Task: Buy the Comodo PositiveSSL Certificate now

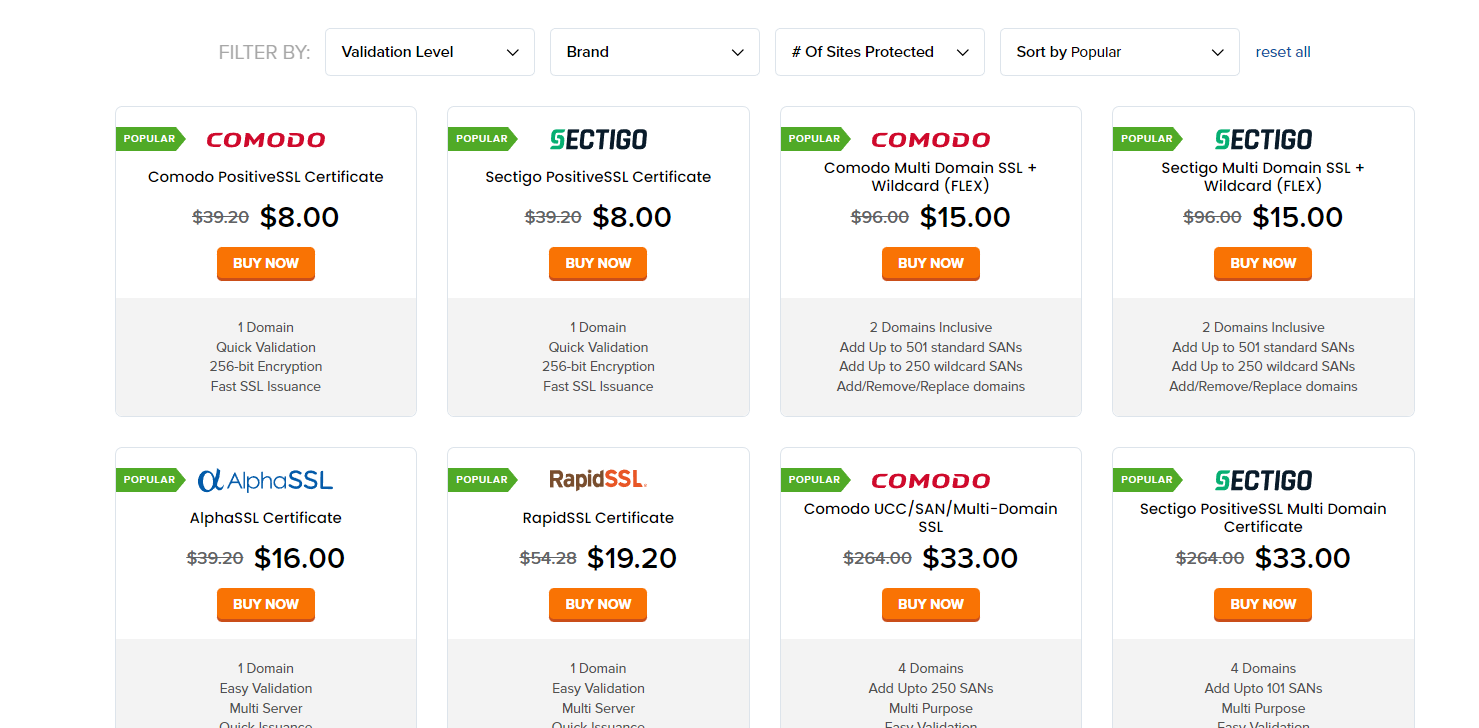Action: pos(266,264)
